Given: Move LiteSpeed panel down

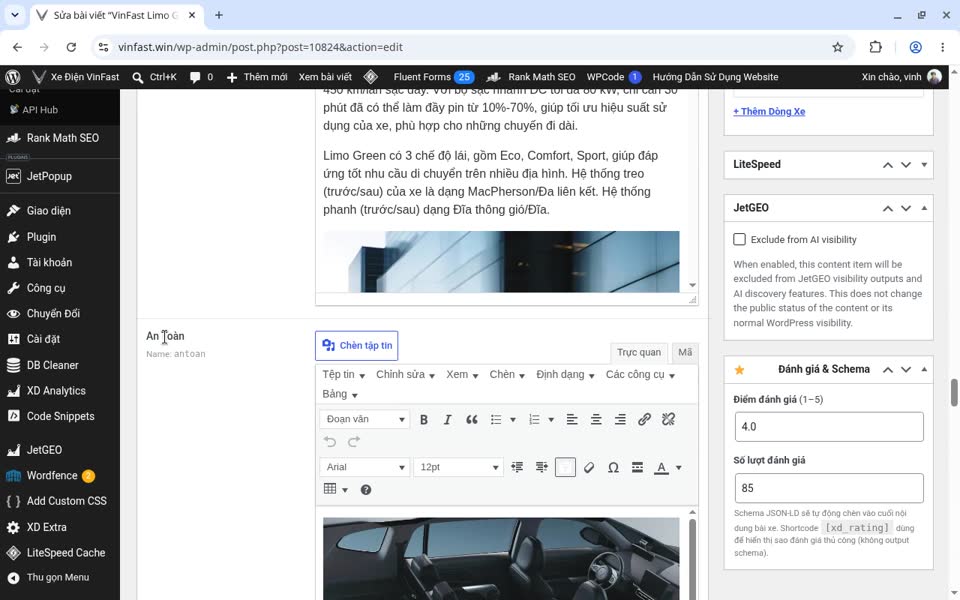Looking at the screenshot, I should 906,165.
